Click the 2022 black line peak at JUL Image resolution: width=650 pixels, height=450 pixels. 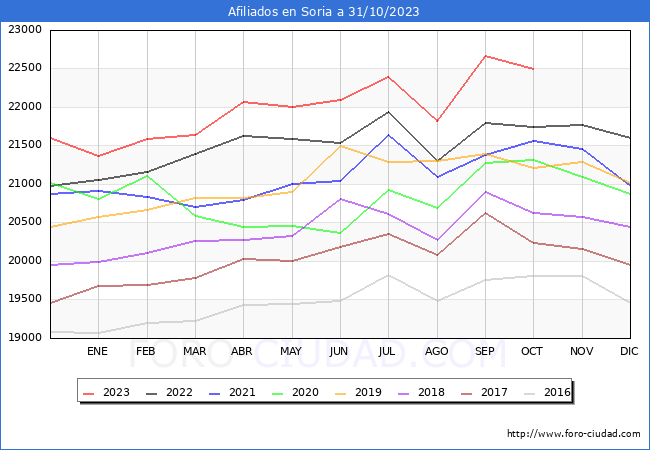coord(388,112)
